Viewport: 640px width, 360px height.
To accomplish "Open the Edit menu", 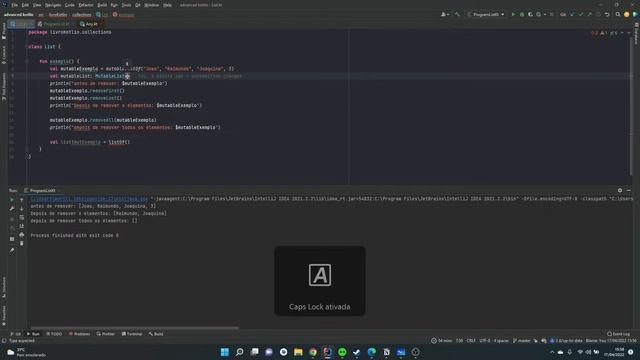I will tap(25, 5).
